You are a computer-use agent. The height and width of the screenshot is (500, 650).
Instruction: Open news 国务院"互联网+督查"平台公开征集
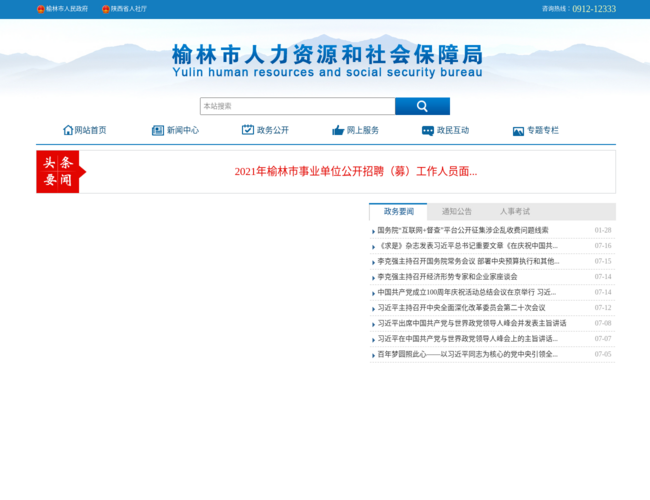[463, 230]
